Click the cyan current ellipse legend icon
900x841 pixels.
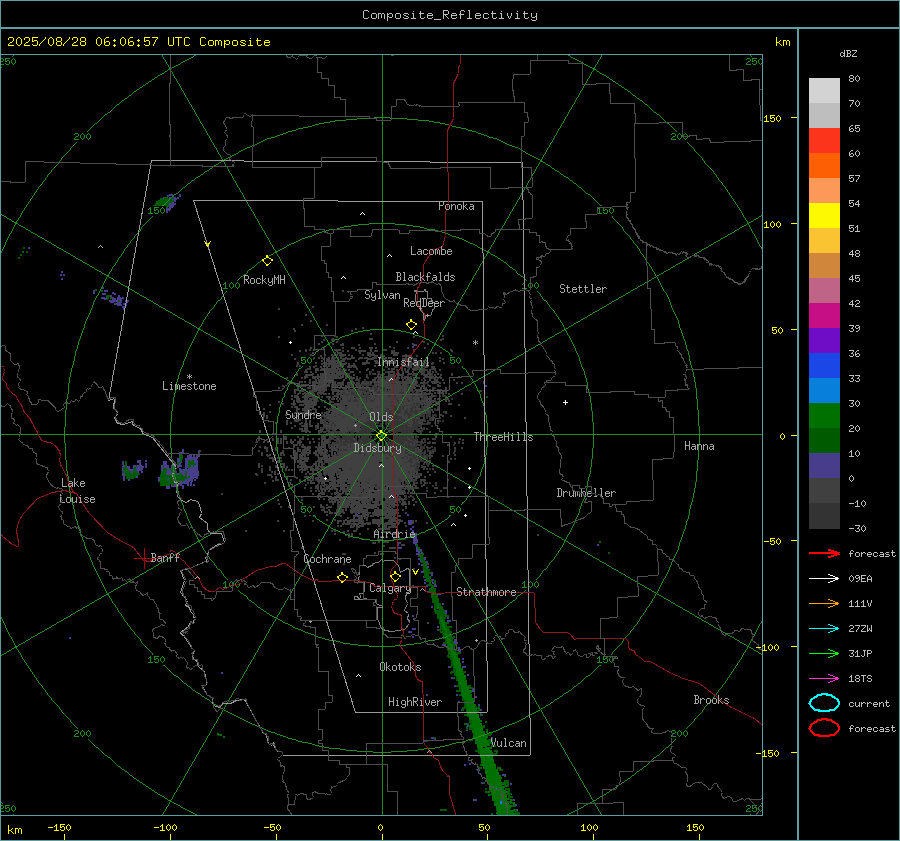pyautogui.click(x=824, y=703)
